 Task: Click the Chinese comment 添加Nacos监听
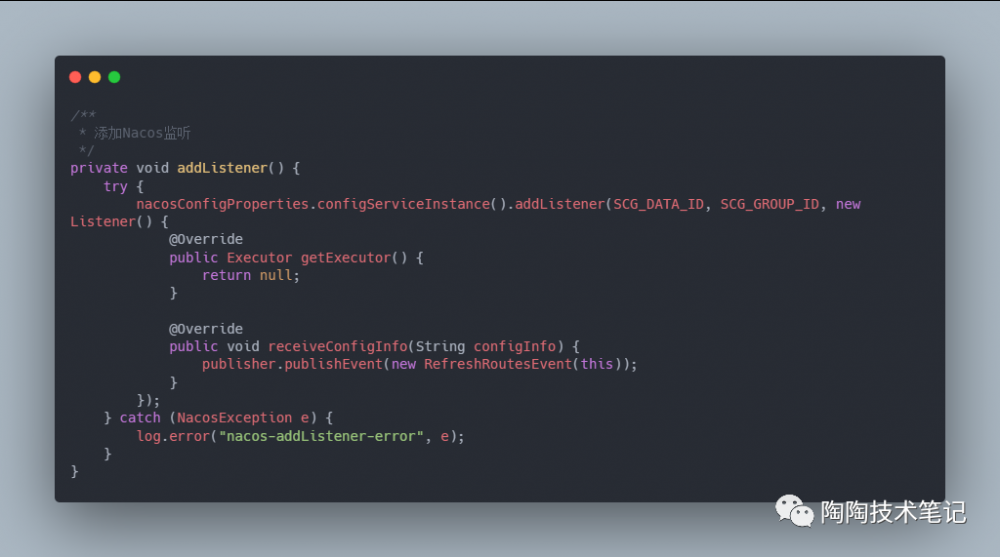click(x=142, y=133)
